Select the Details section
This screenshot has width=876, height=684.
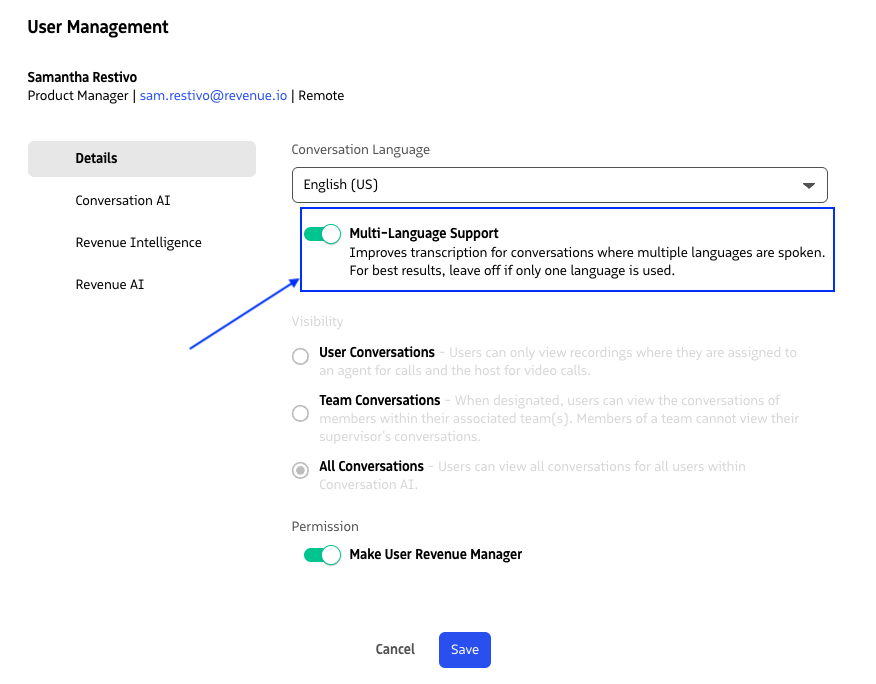(x=96, y=158)
